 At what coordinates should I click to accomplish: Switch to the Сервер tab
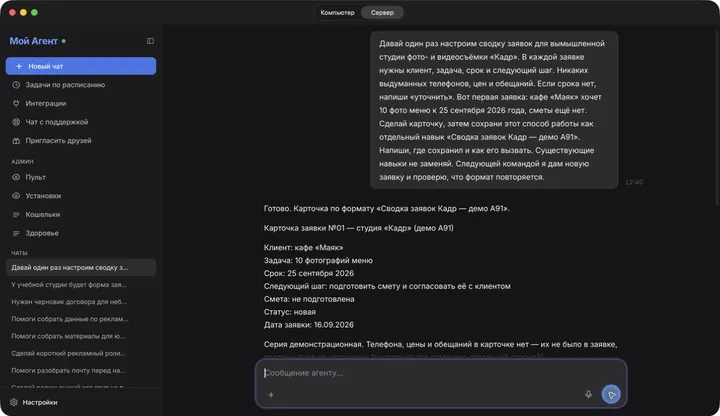pyautogui.click(x=382, y=12)
